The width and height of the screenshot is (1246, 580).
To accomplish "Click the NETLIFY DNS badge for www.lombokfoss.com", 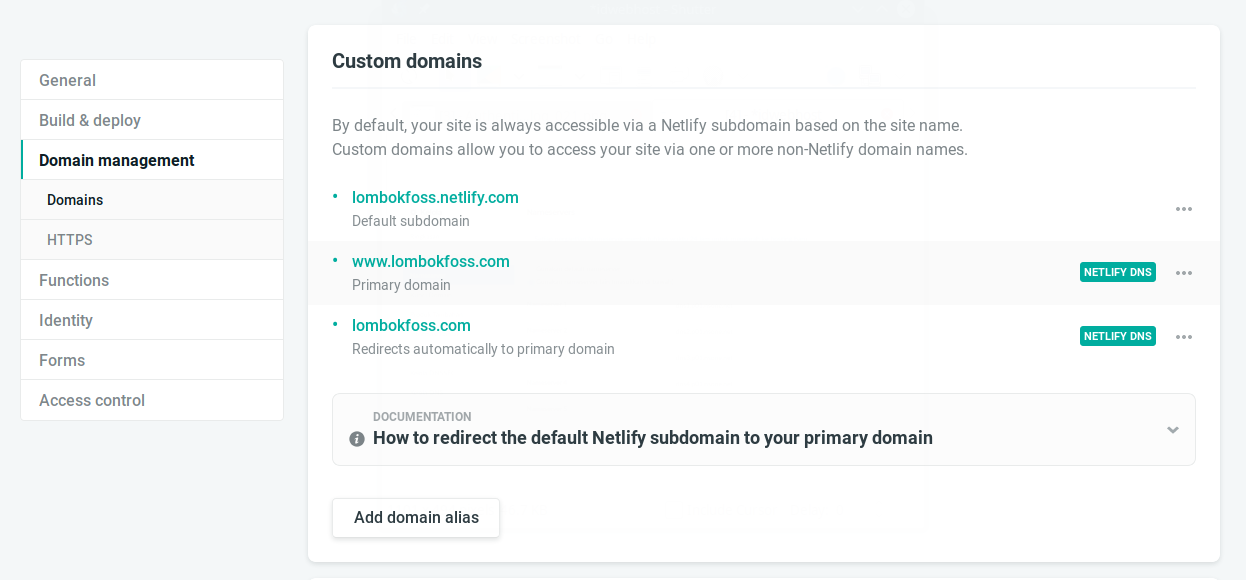I will (1117, 271).
